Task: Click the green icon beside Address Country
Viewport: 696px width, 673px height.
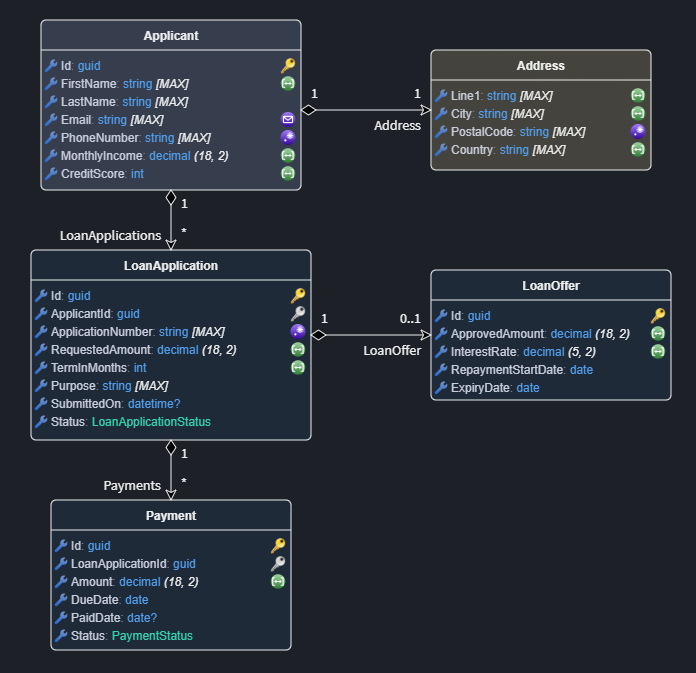Action: pyautogui.click(x=638, y=150)
